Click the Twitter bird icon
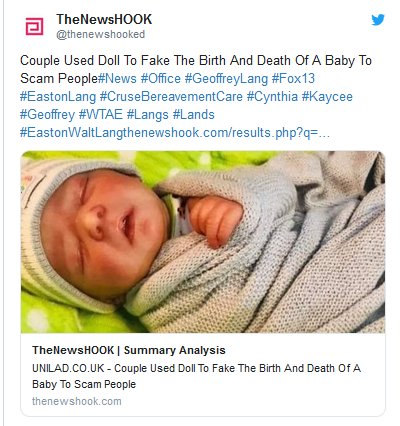Screen dimensions: 400x426 coord(378,20)
